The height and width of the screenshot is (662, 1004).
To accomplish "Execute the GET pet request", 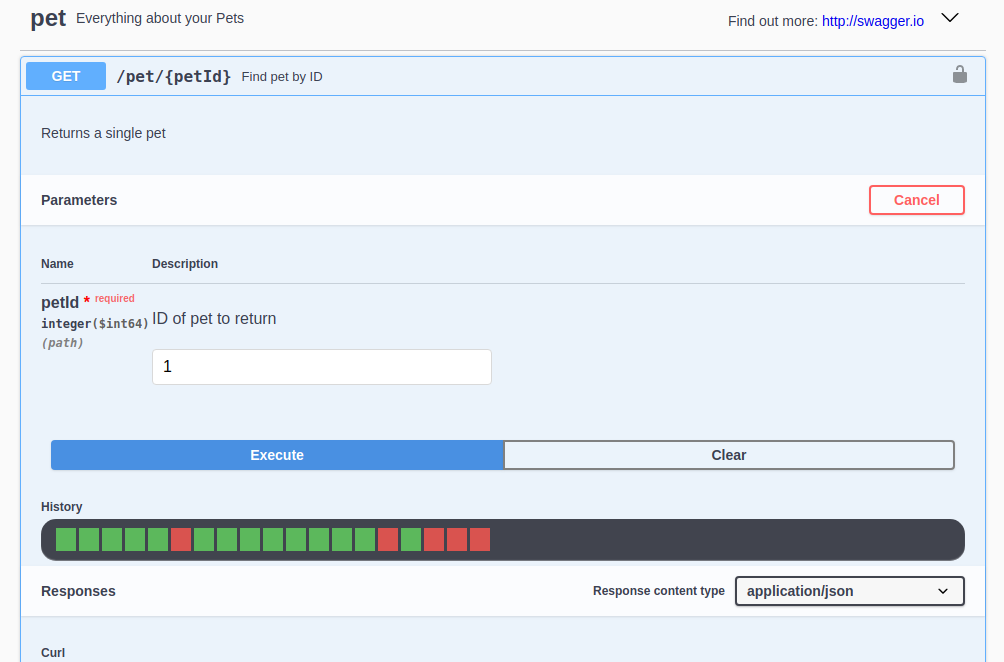I will 276,455.
